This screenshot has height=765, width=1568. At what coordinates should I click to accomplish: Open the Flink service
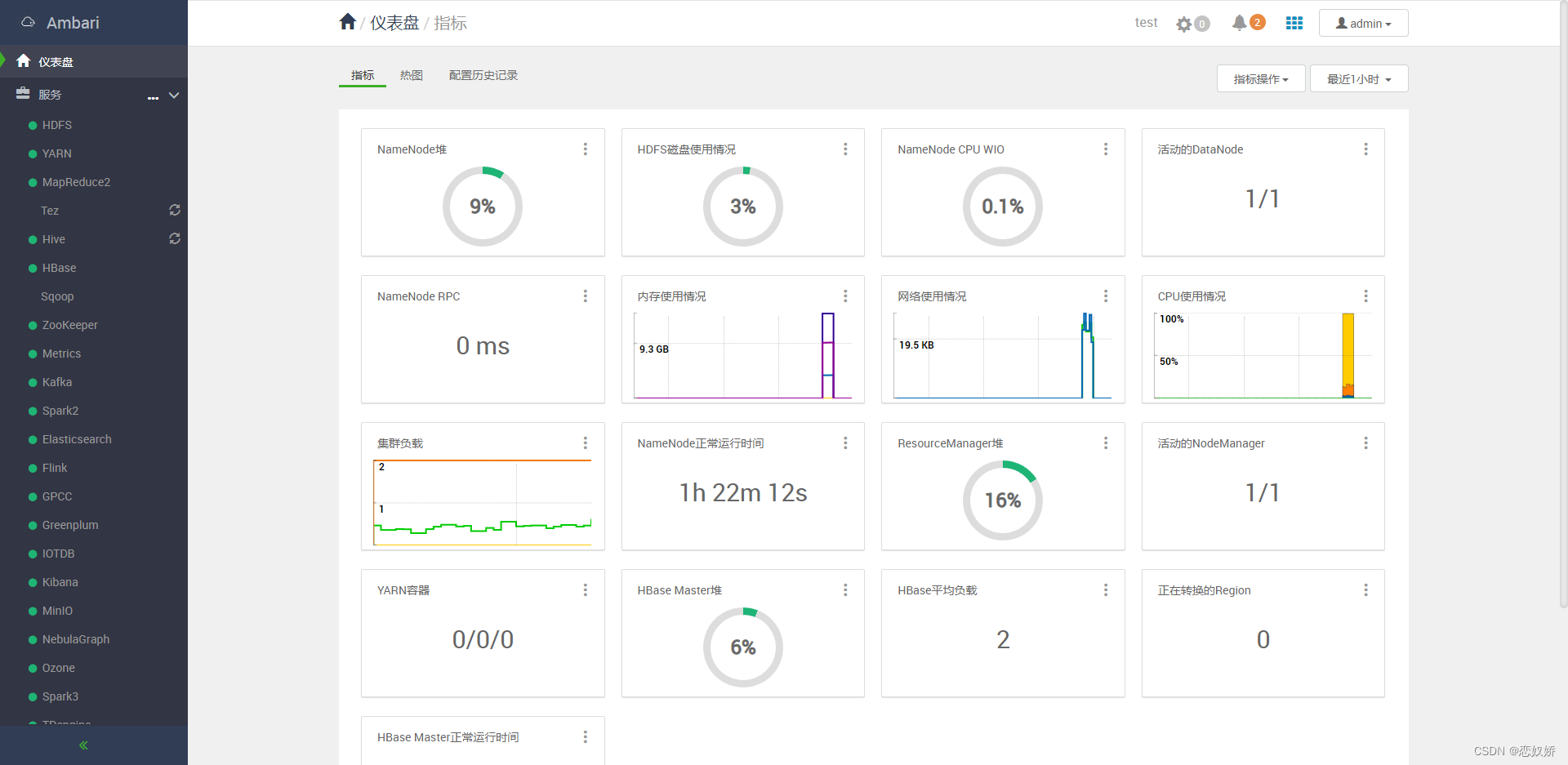click(55, 468)
